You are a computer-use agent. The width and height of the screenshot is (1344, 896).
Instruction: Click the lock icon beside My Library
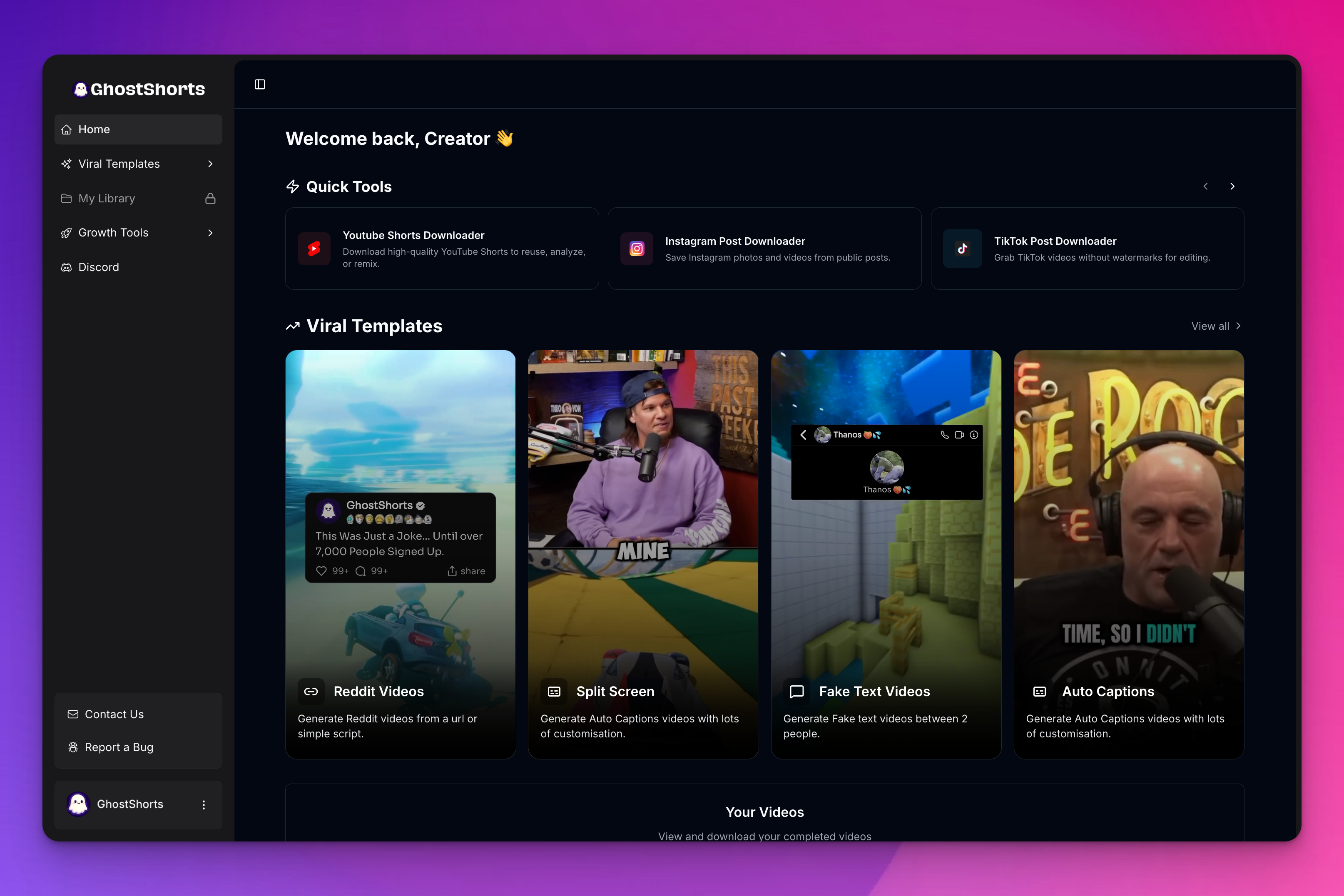tap(210, 198)
